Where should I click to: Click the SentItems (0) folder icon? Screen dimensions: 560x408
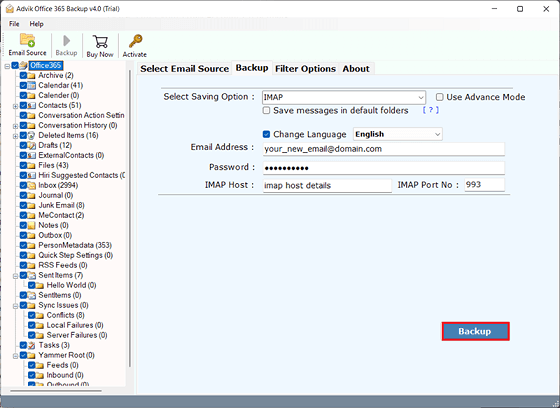(x=31, y=295)
